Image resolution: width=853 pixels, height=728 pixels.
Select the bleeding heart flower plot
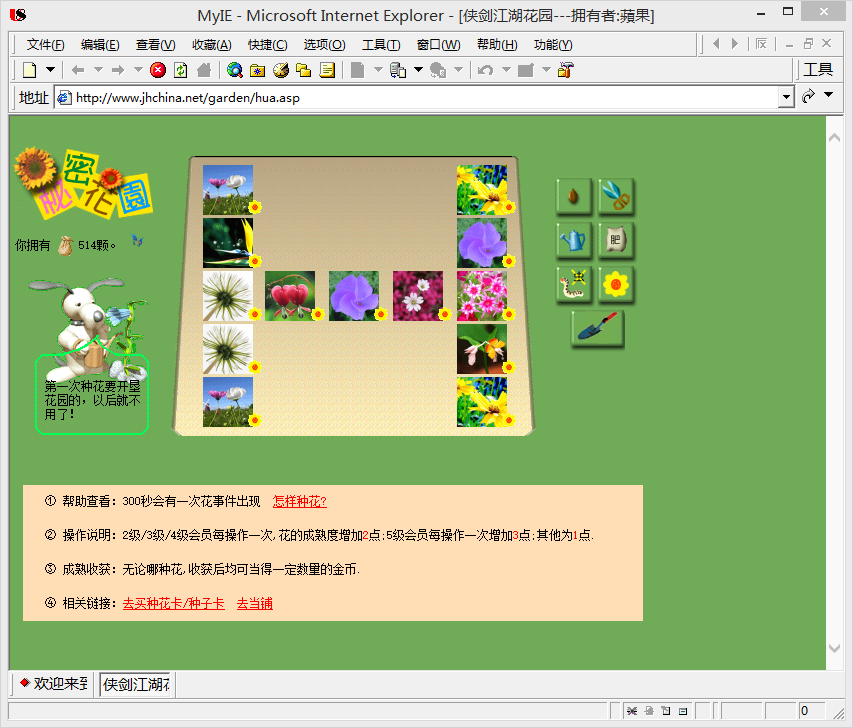[290, 295]
